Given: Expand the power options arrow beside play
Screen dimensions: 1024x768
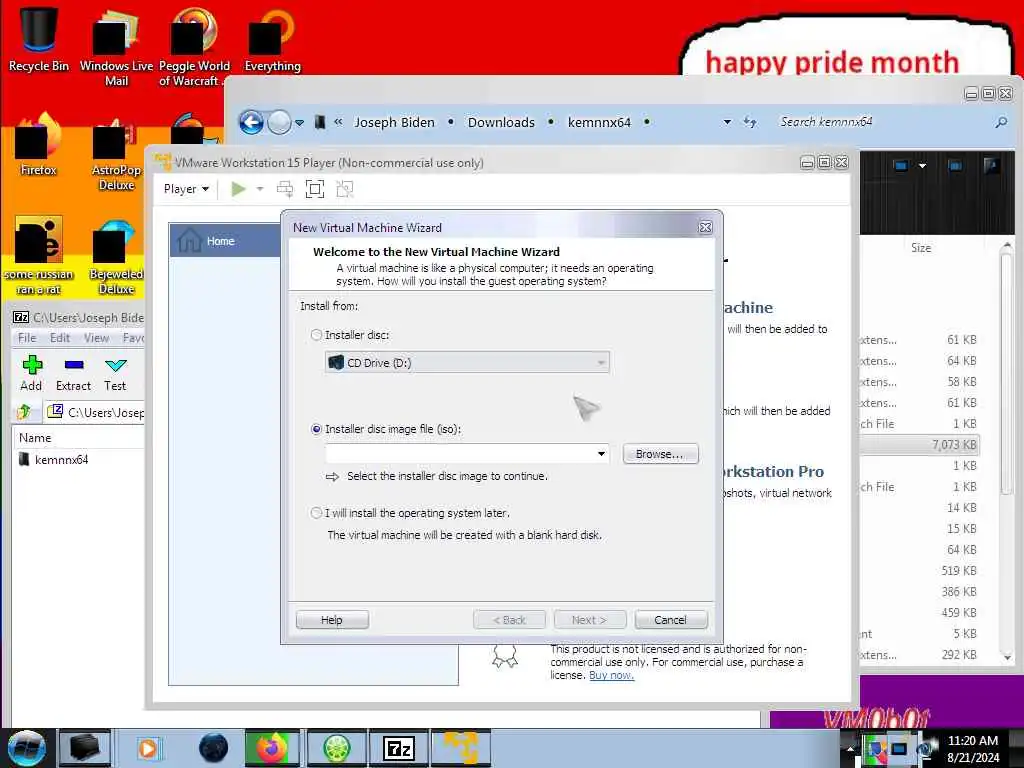Looking at the screenshot, I should (260, 189).
